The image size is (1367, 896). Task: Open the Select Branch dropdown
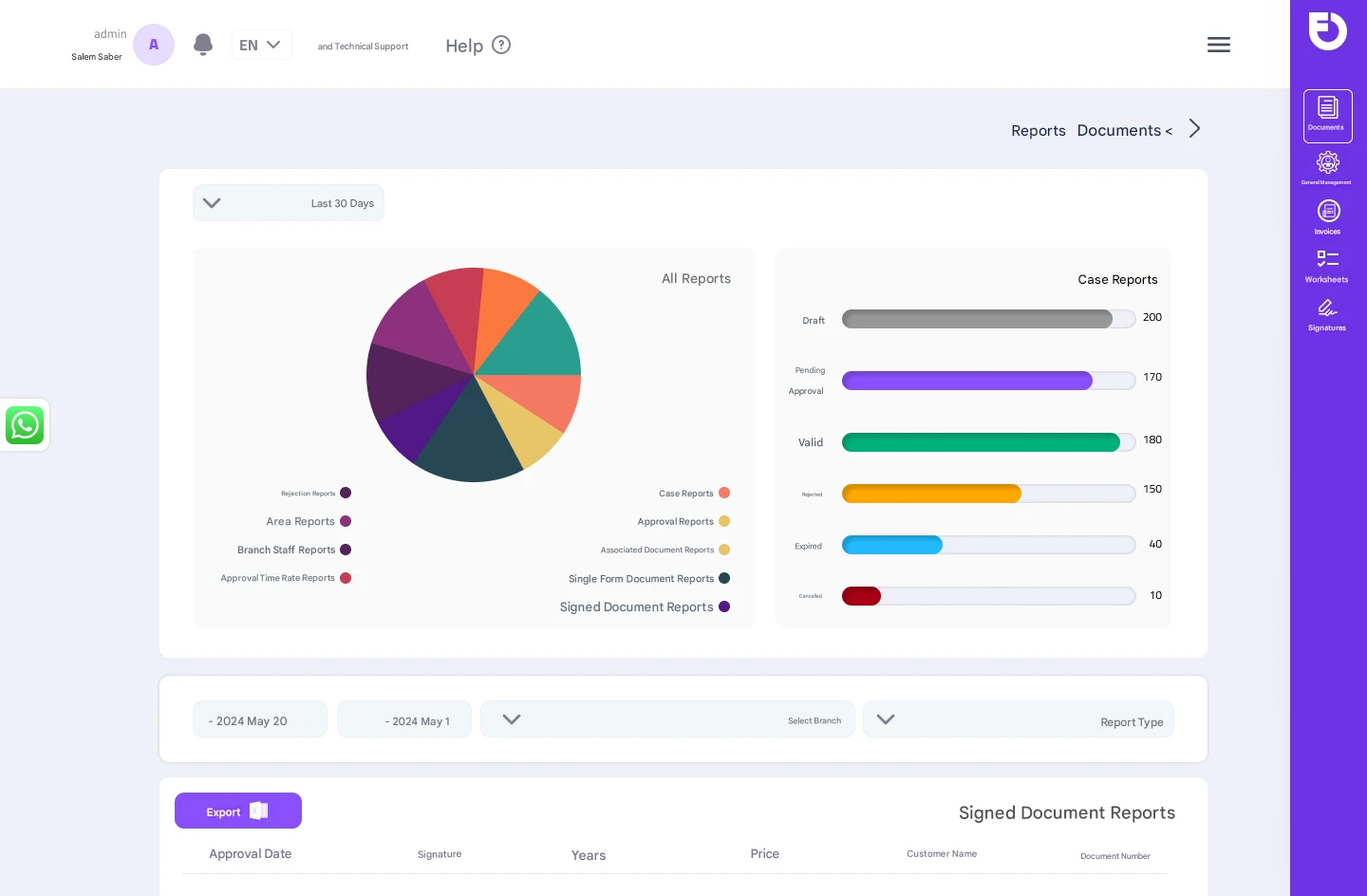click(x=667, y=719)
